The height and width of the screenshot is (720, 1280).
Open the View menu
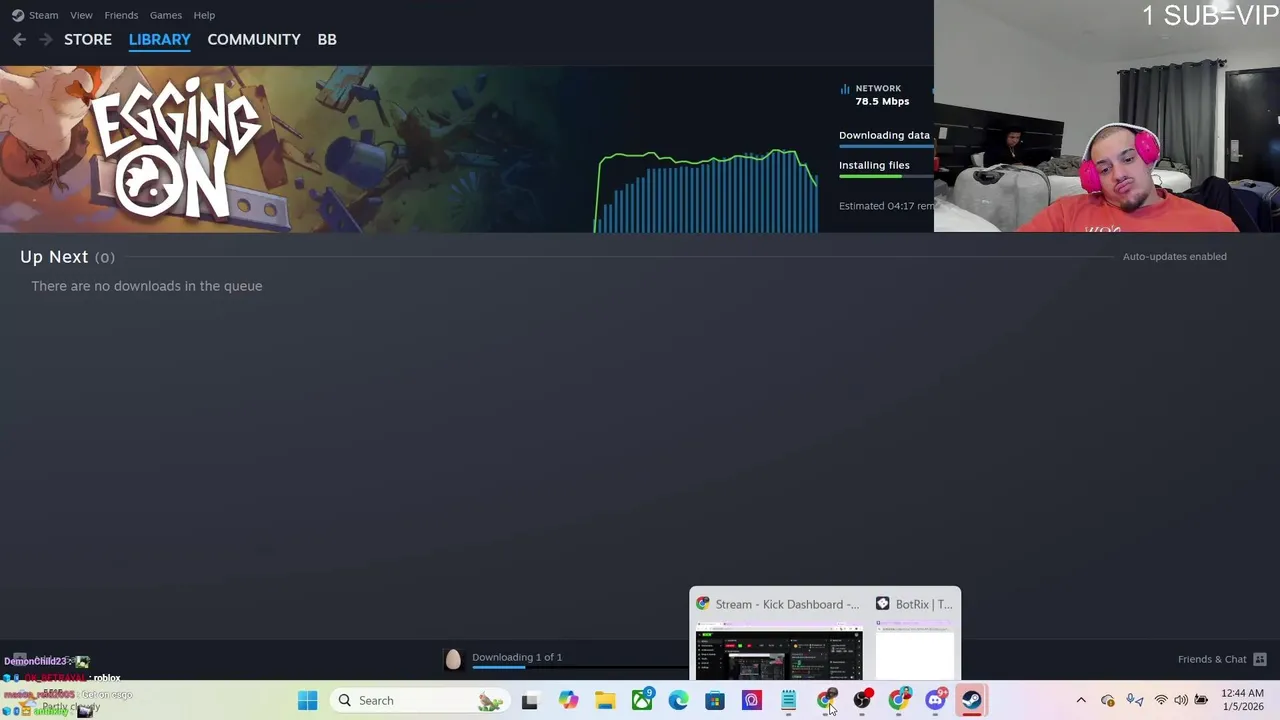[81, 15]
